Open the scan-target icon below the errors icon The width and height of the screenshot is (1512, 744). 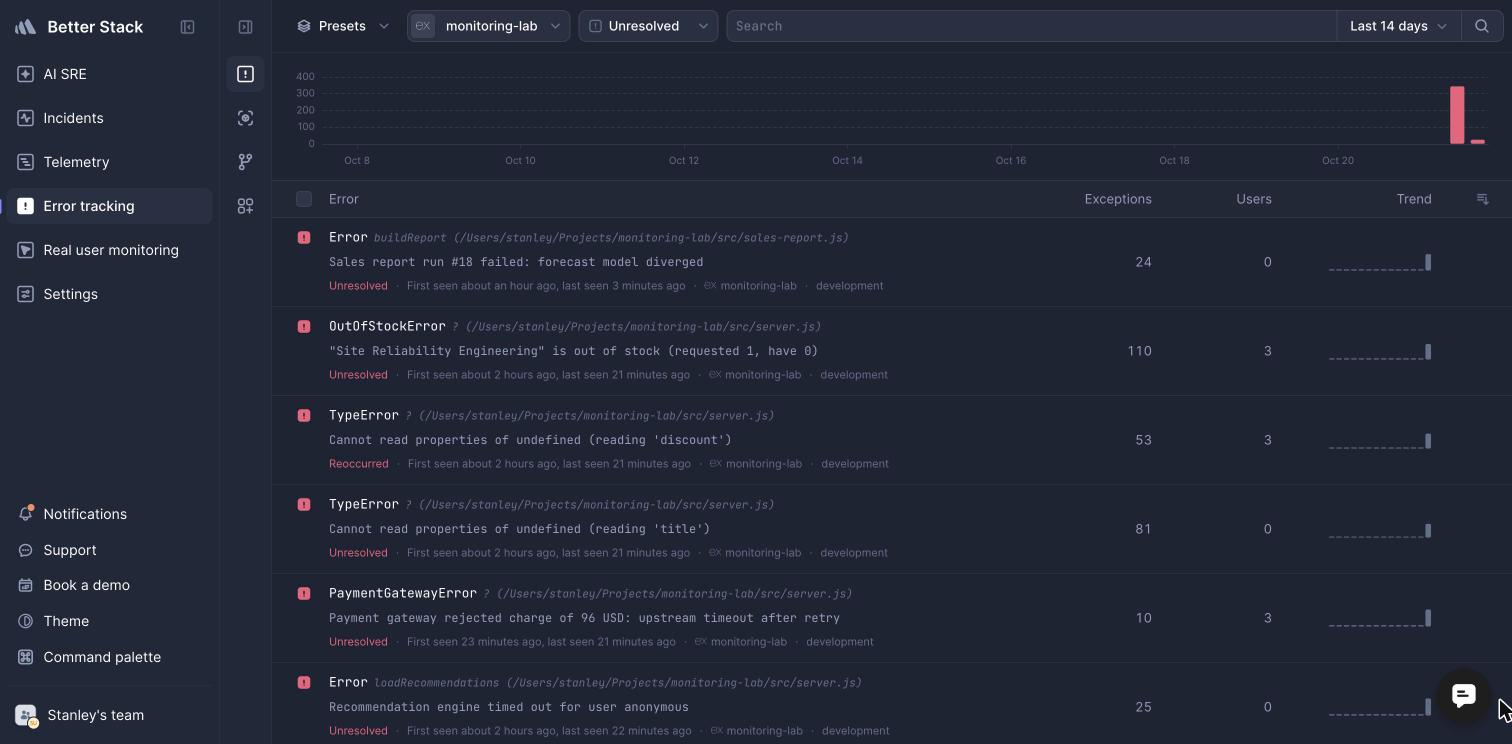[245, 118]
